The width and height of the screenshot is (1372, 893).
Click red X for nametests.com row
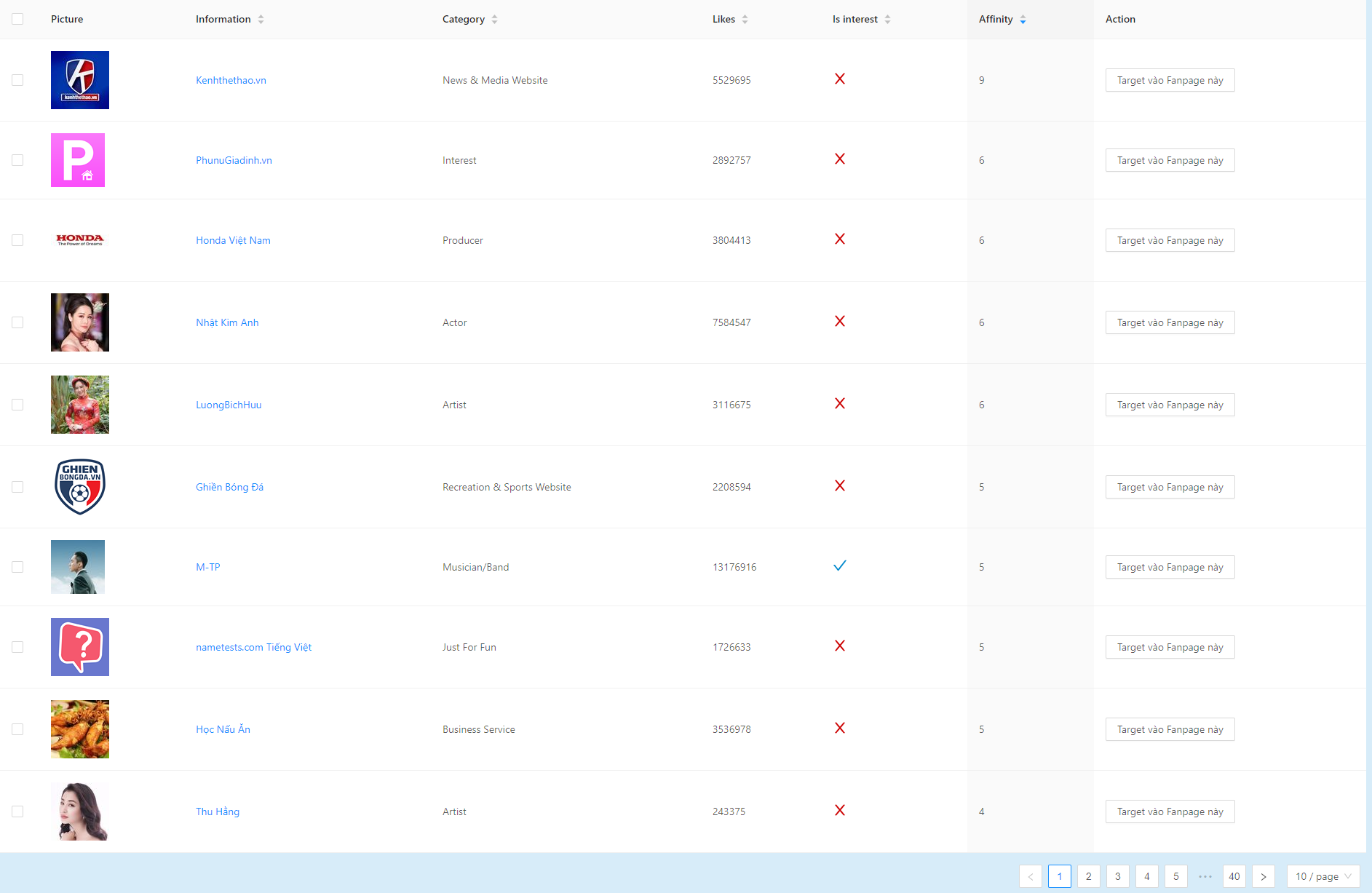pos(840,646)
